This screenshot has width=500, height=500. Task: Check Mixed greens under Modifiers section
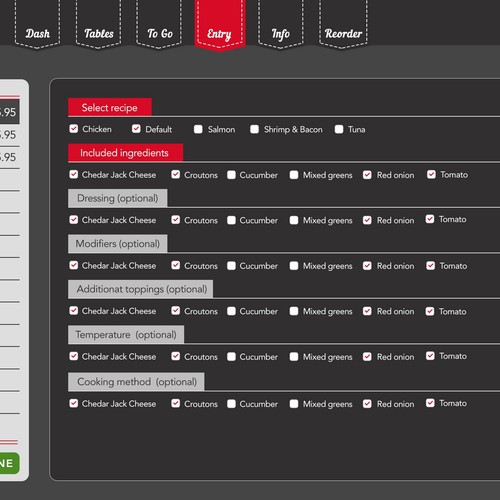point(294,266)
